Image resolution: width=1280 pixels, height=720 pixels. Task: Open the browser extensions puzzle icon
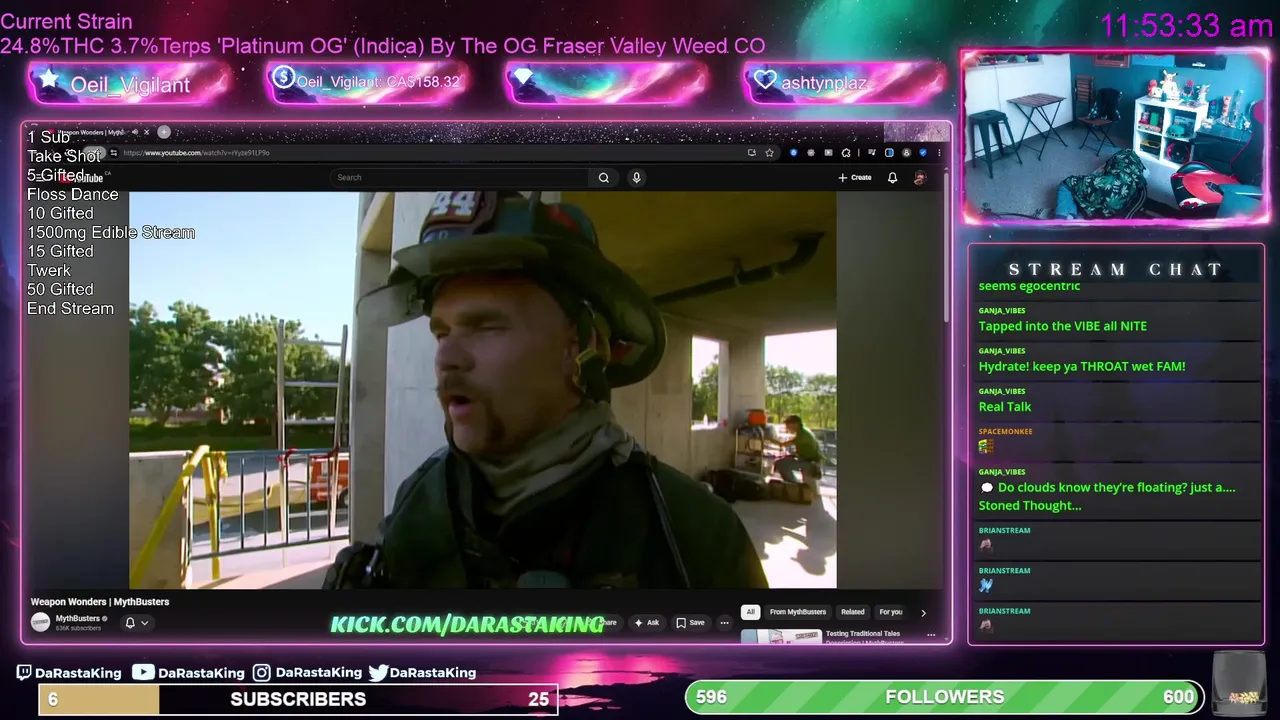[x=846, y=153]
